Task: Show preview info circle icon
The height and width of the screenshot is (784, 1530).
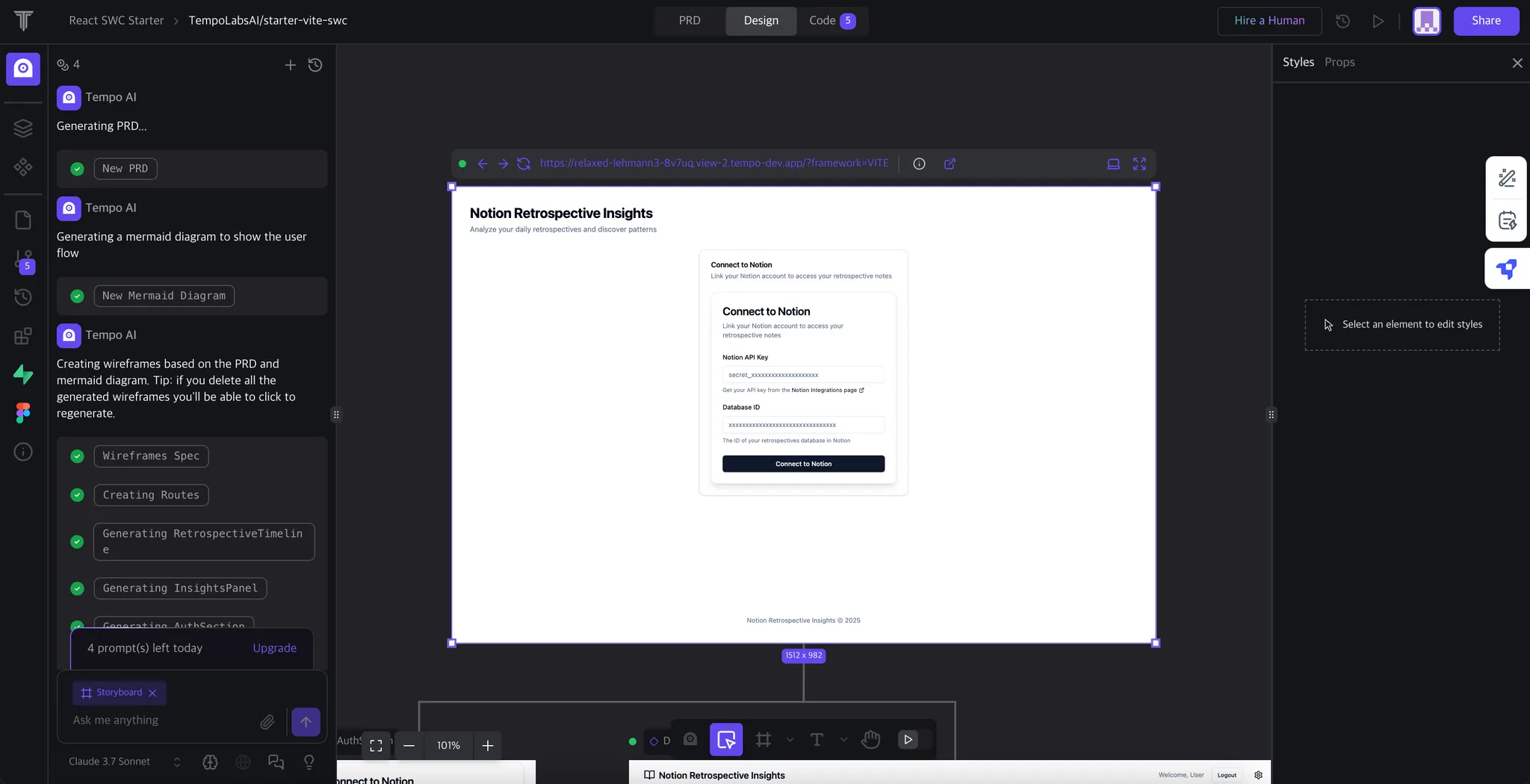Action: point(919,164)
